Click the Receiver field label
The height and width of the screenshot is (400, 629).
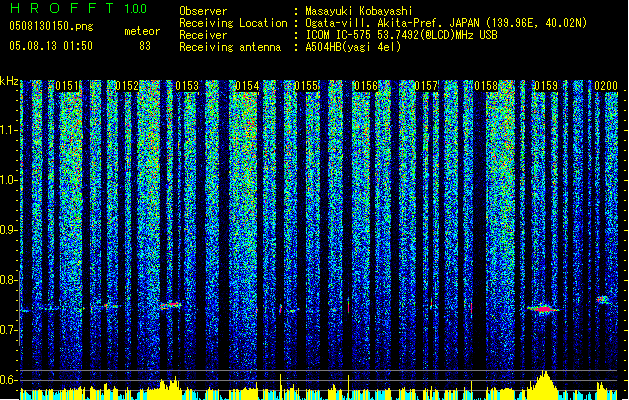(x=203, y=35)
